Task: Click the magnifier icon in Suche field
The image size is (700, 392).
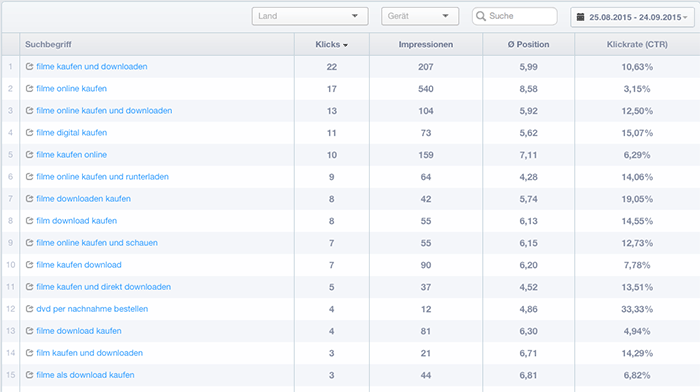Action: [481, 16]
